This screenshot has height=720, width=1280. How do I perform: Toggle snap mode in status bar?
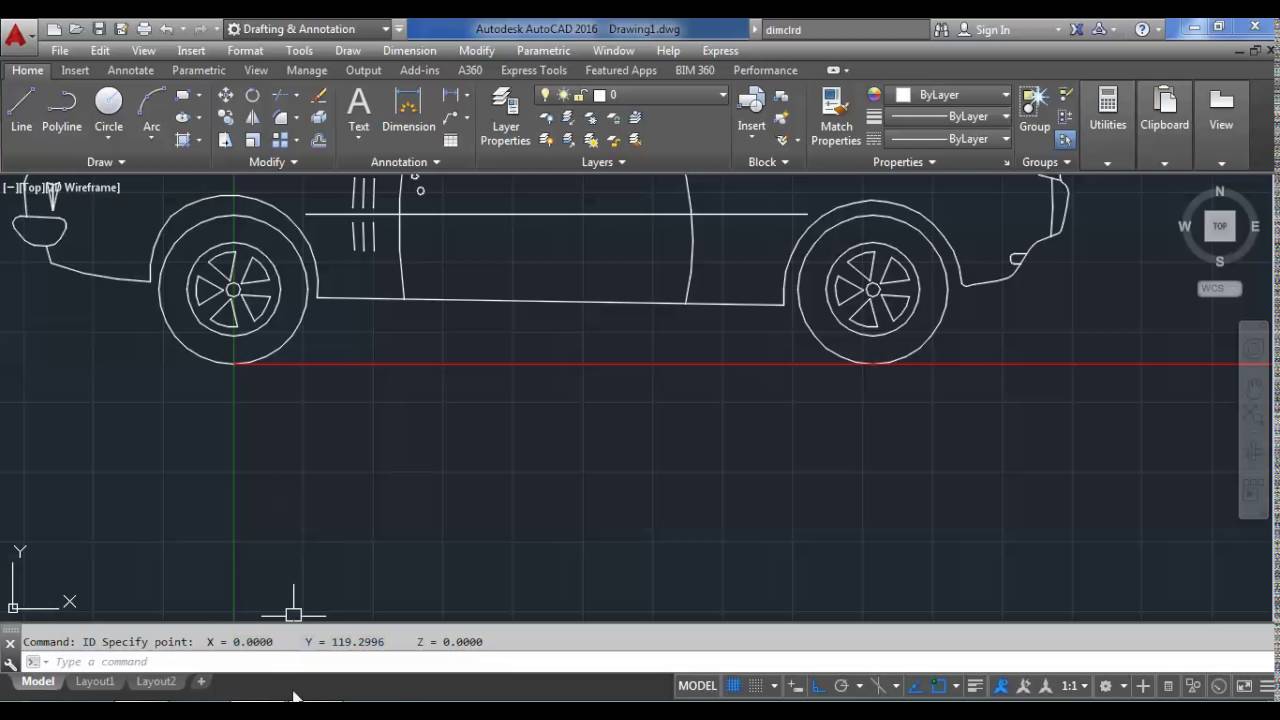click(x=756, y=686)
